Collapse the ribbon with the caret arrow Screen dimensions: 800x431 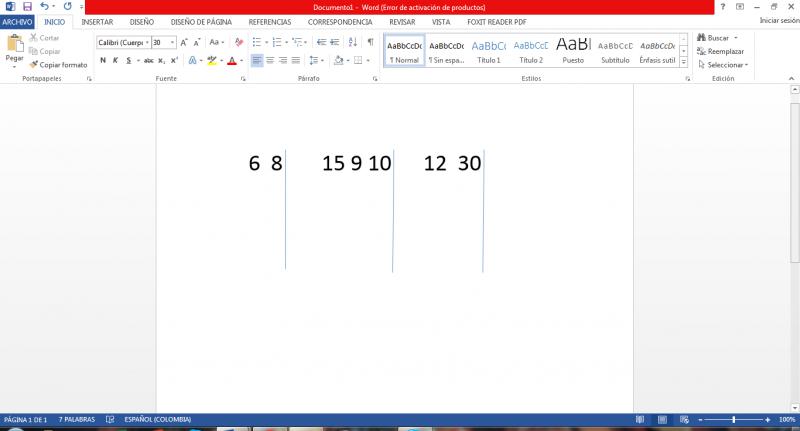791,79
